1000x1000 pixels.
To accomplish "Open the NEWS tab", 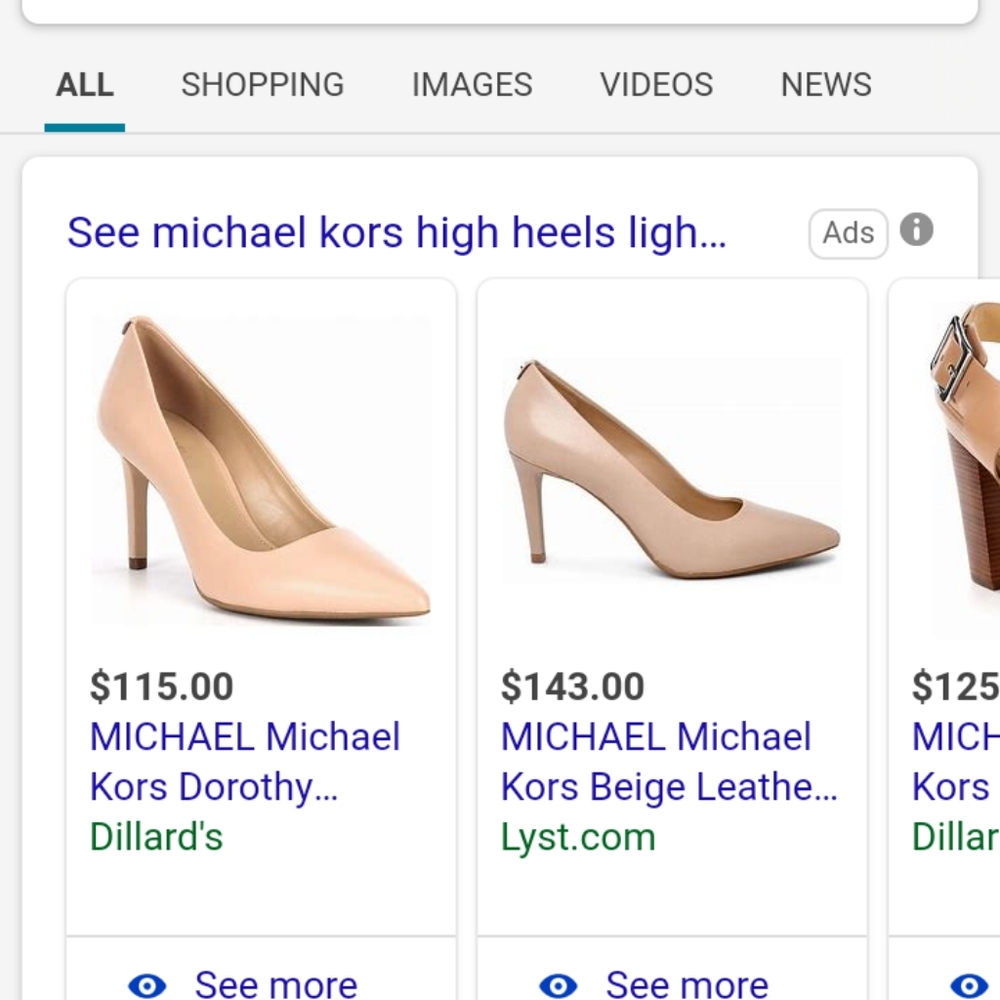I will pyautogui.click(x=826, y=85).
